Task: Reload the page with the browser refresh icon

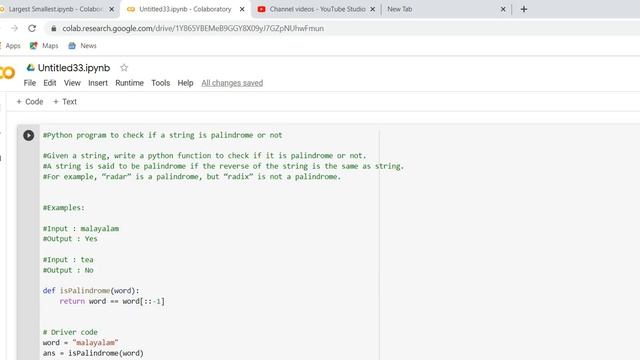Action: 32,28
